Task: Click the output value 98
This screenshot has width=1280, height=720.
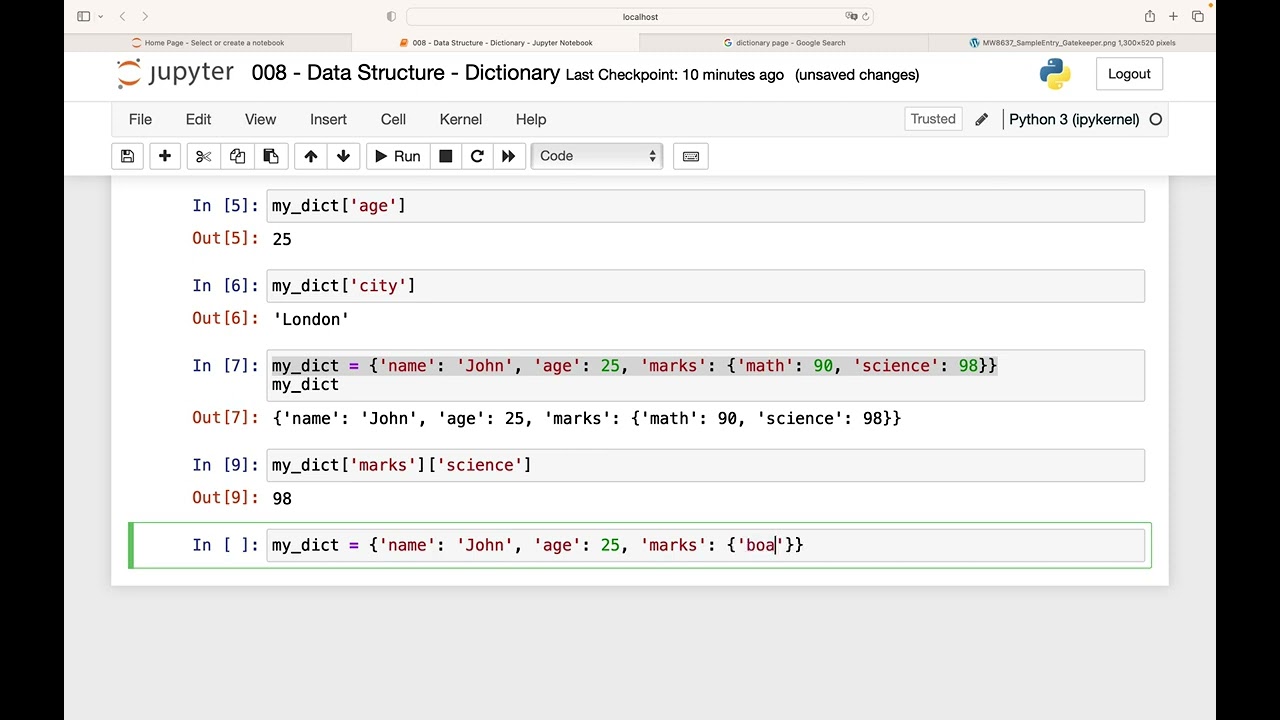Action: (x=282, y=498)
